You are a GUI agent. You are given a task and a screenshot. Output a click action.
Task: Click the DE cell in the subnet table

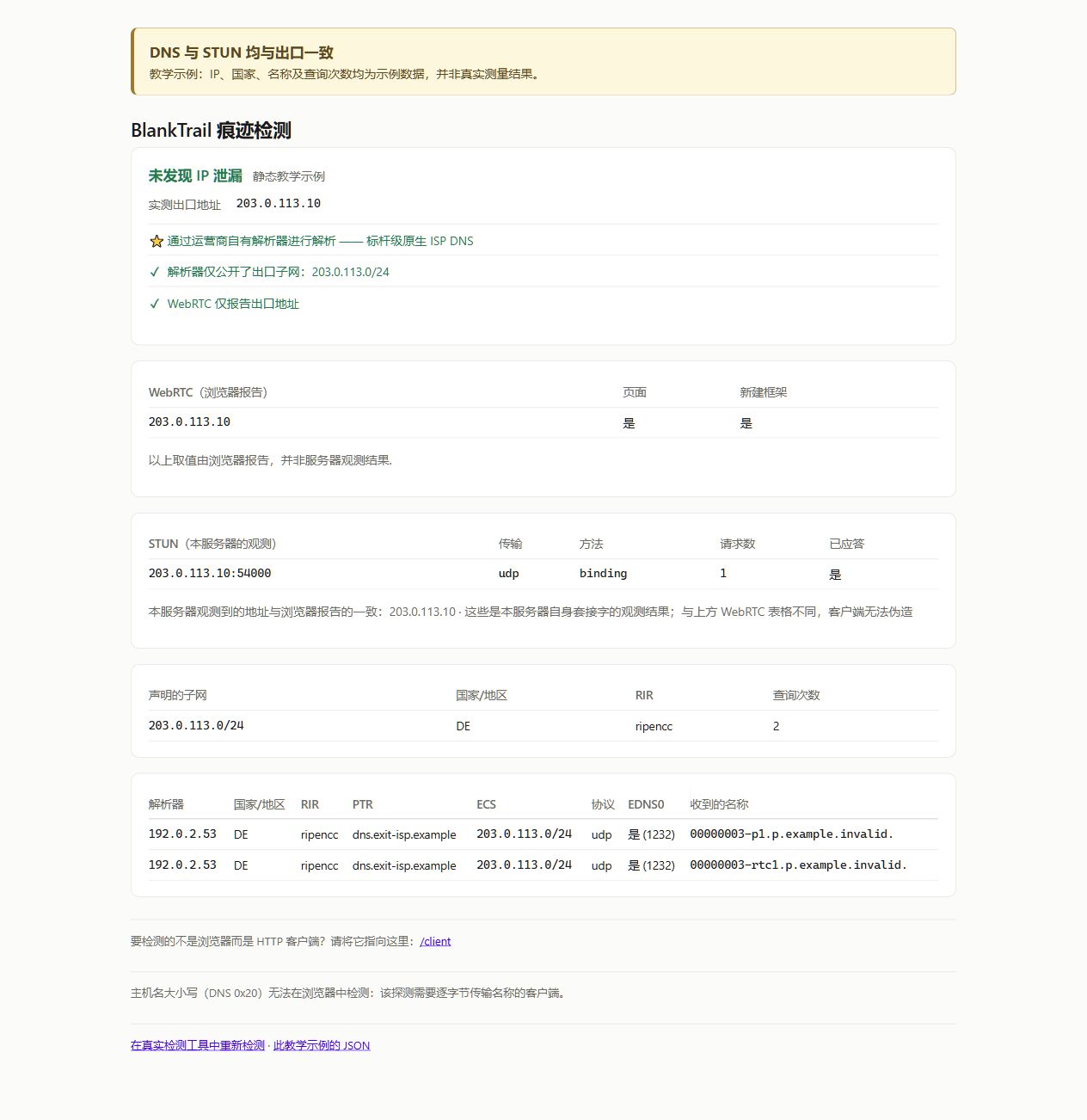pyautogui.click(x=463, y=726)
